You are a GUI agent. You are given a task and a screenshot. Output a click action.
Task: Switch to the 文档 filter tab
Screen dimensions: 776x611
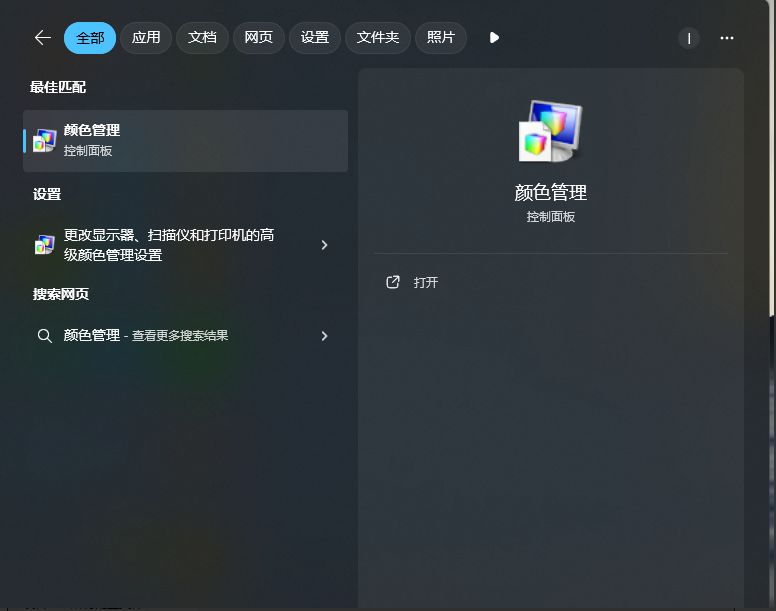coord(202,38)
